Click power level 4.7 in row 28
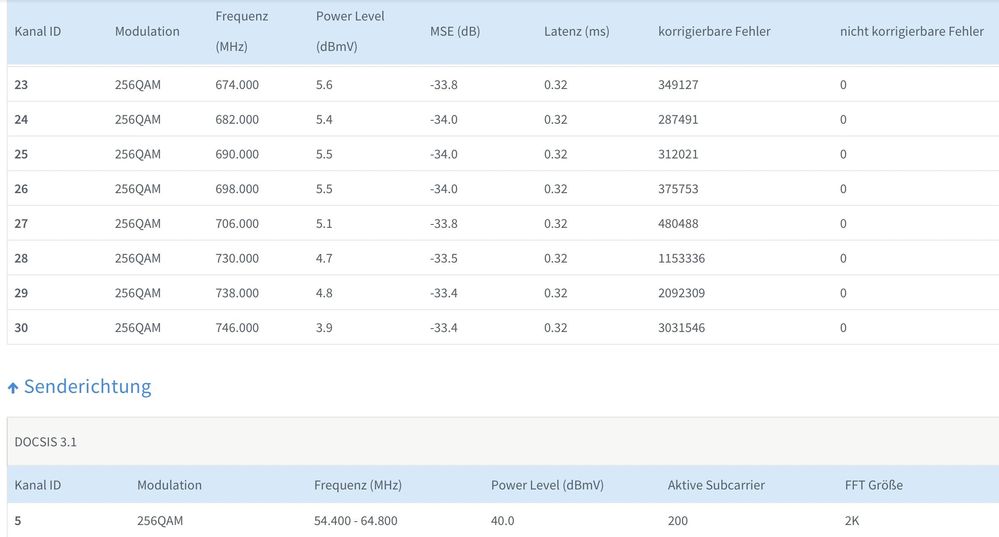This screenshot has width=999, height=537. 324,258
